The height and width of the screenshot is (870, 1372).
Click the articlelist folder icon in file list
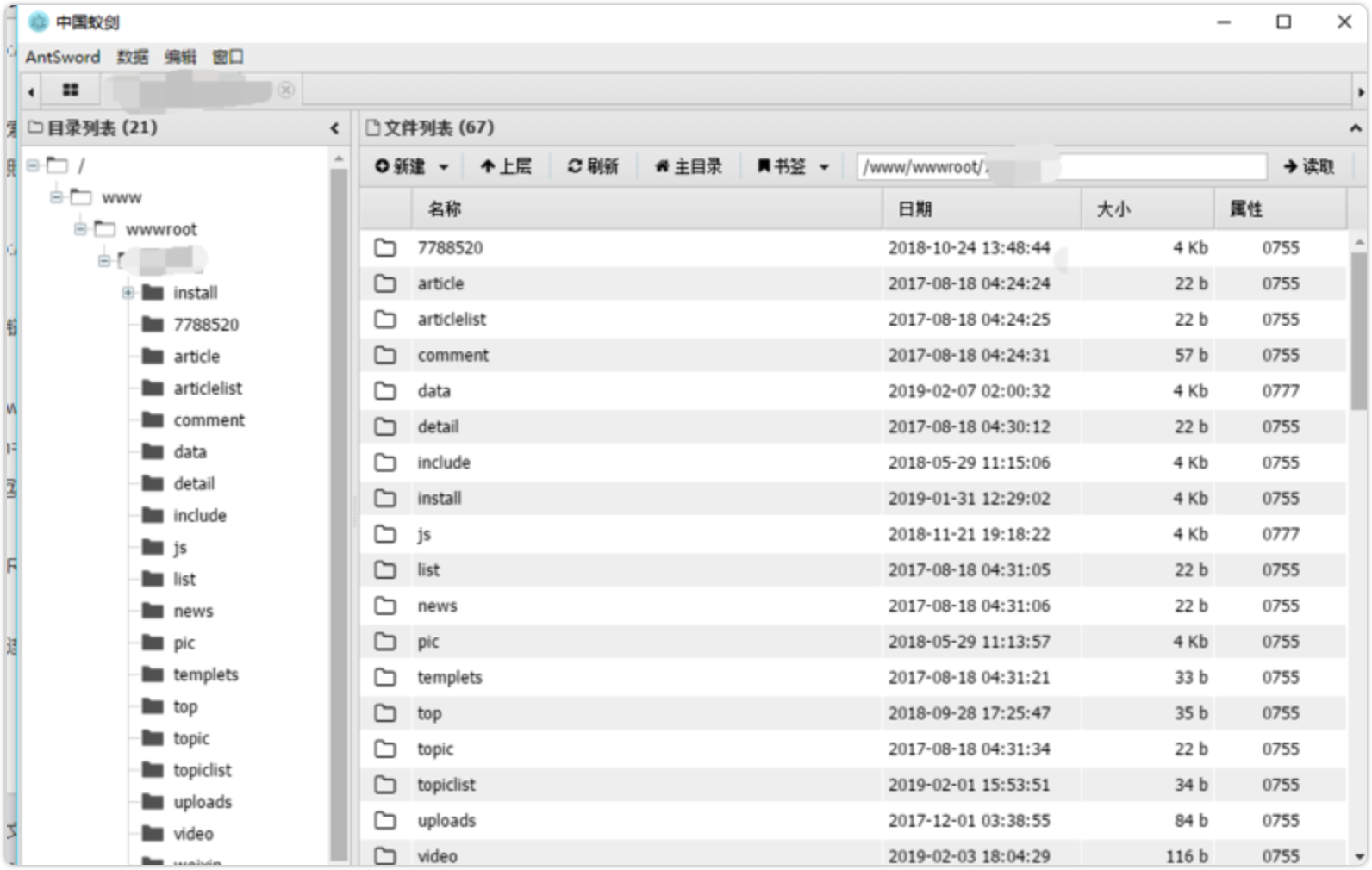[x=385, y=320]
